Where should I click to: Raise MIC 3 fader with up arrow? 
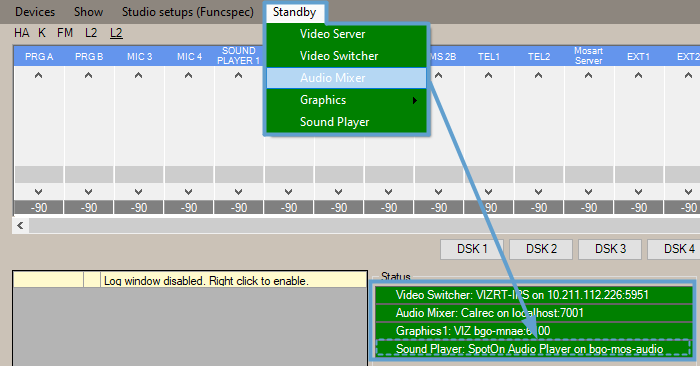139,75
